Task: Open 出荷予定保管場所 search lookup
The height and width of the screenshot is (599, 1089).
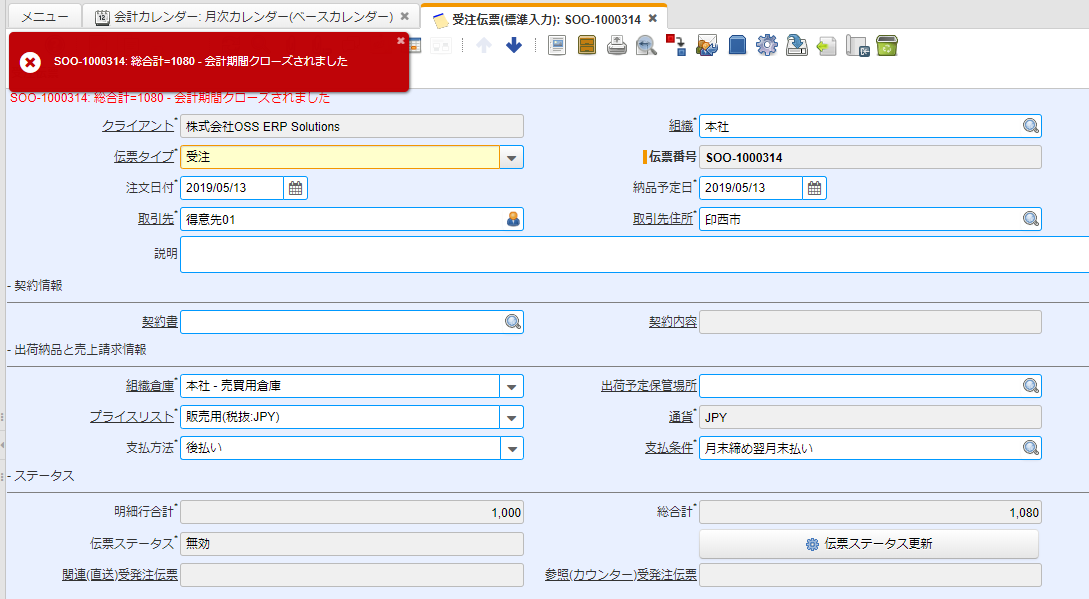Action: point(1031,386)
